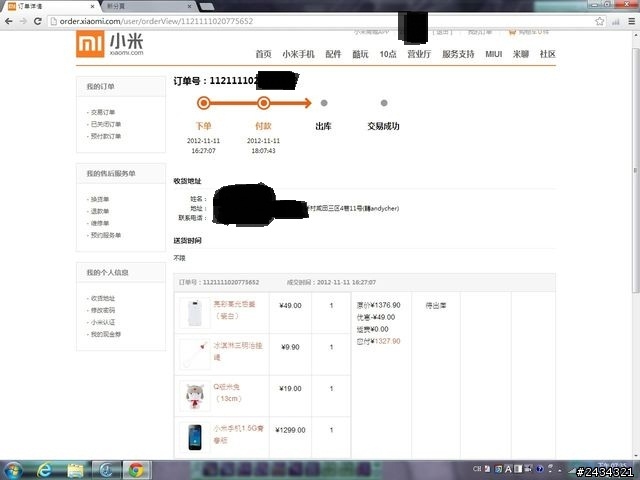The image size is (640, 480).
Task: Open 维修单 in after-sales sidebar
Action: 100,223
